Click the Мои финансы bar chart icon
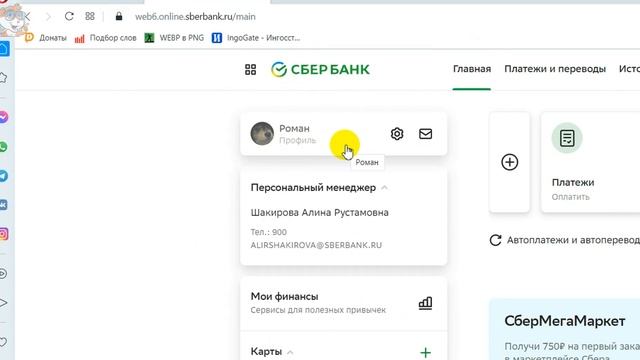This screenshot has height=360, width=640. tap(425, 303)
